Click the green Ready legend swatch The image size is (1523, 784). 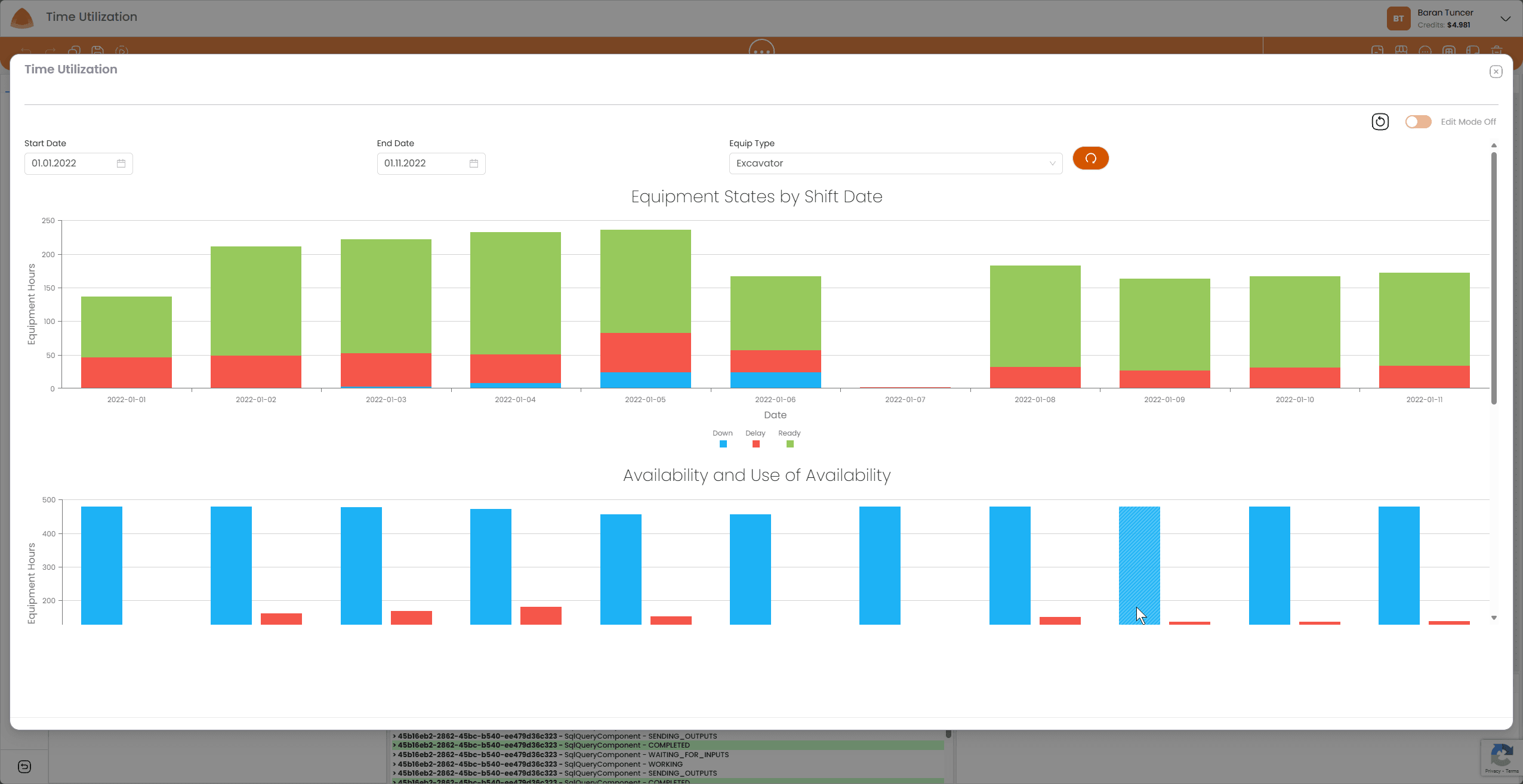coord(788,444)
